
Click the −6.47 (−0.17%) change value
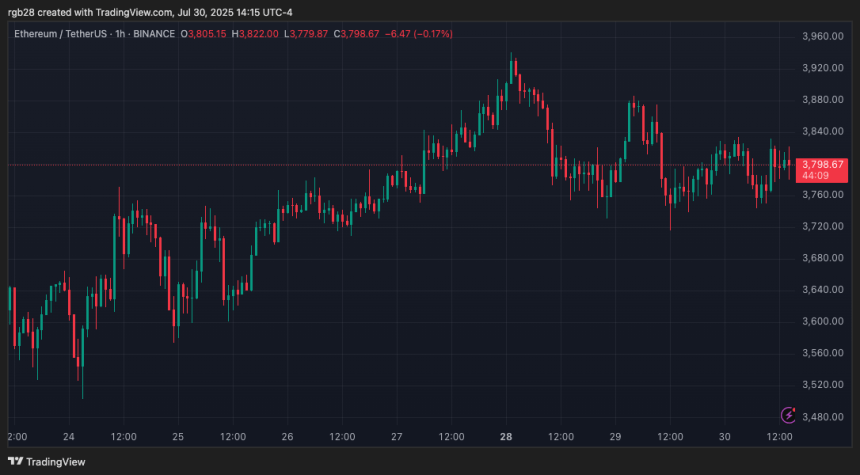click(419, 34)
